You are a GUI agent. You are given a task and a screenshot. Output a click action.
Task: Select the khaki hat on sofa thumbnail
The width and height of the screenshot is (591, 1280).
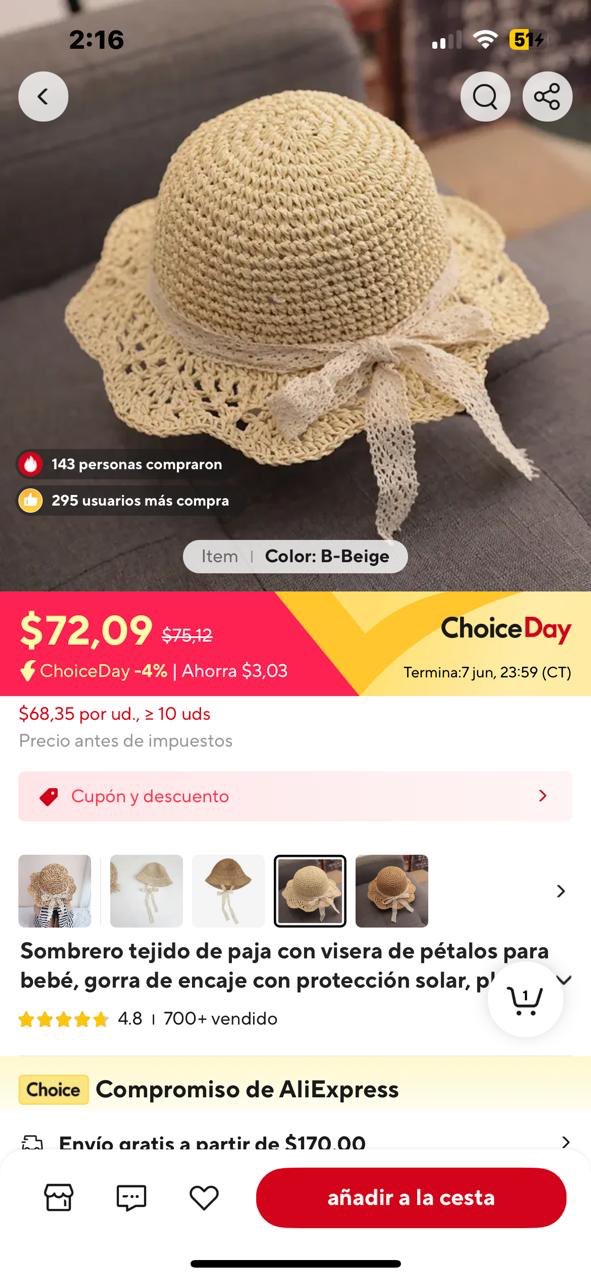(x=392, y=891)
